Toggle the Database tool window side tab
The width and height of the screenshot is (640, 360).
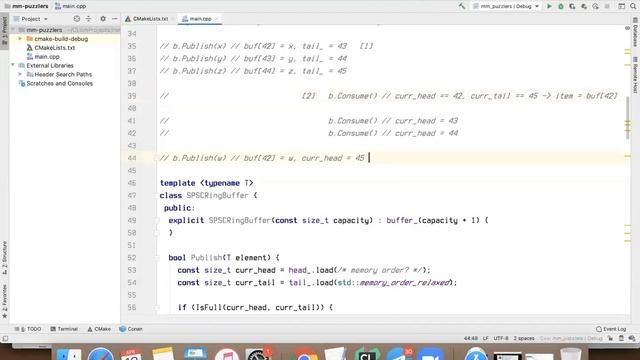coord(636,32)
